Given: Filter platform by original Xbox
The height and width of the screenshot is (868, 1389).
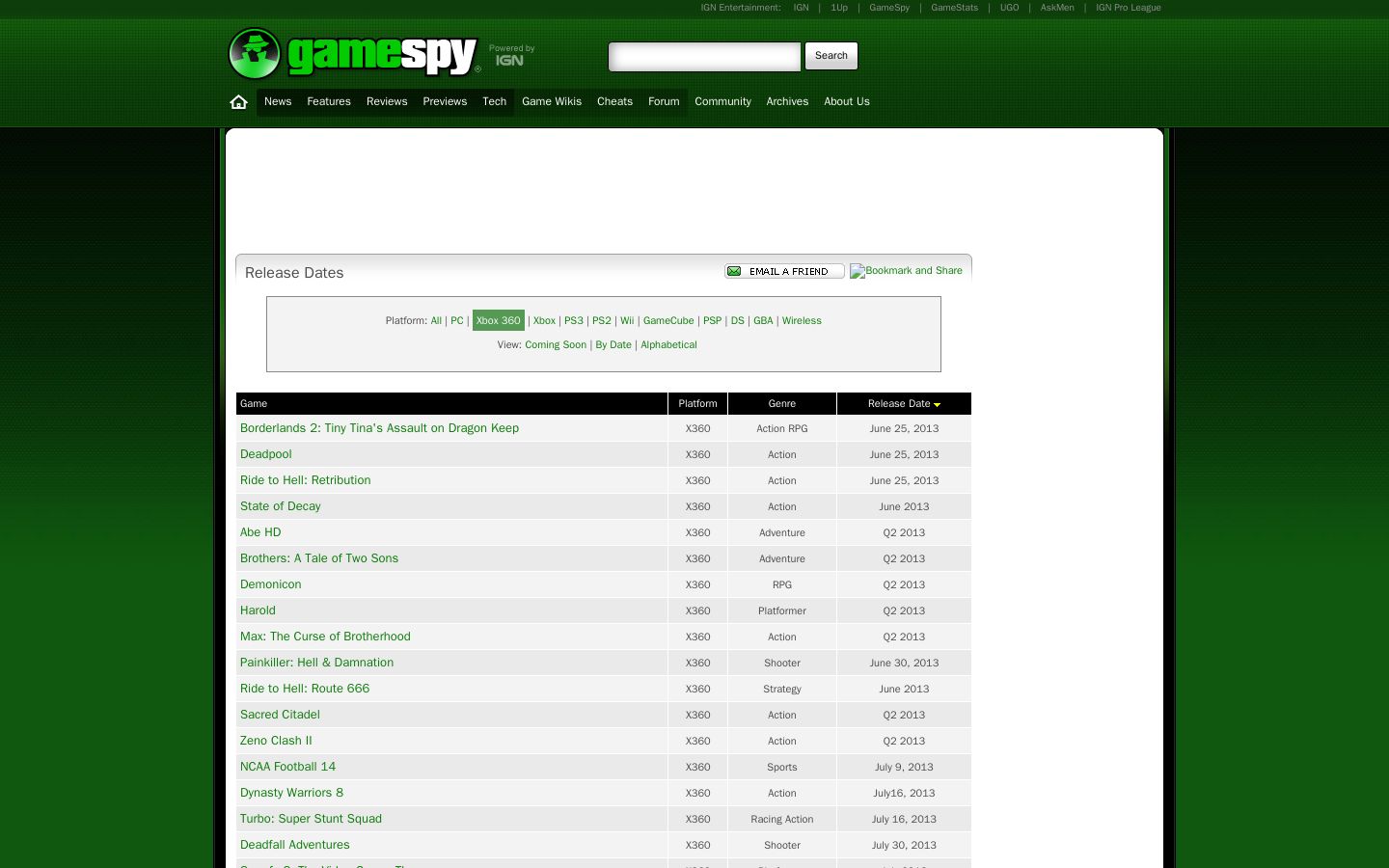Looking at the screenshot, I should (x=544, y=321).
